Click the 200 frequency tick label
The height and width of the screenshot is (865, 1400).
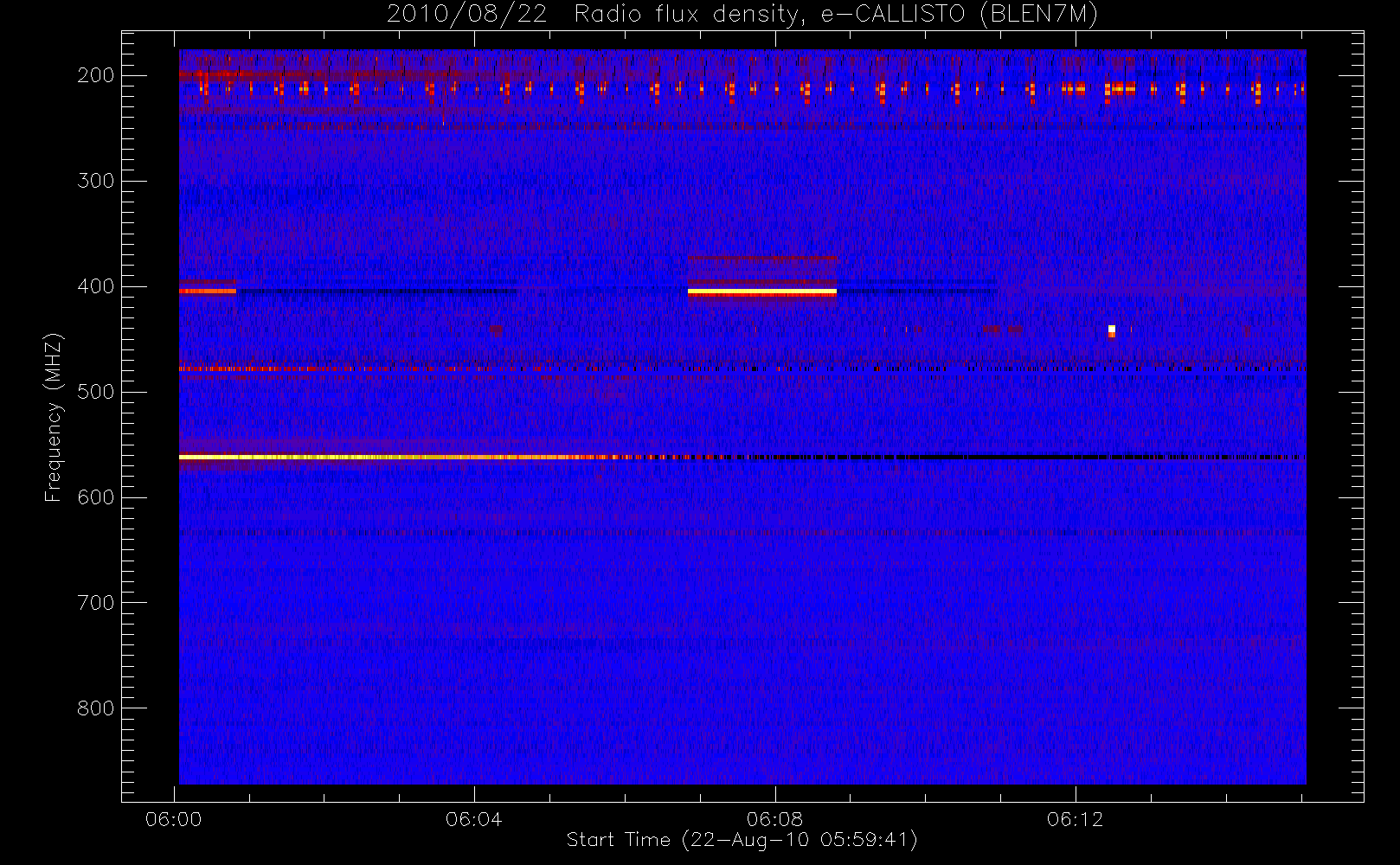coord(96,75)
